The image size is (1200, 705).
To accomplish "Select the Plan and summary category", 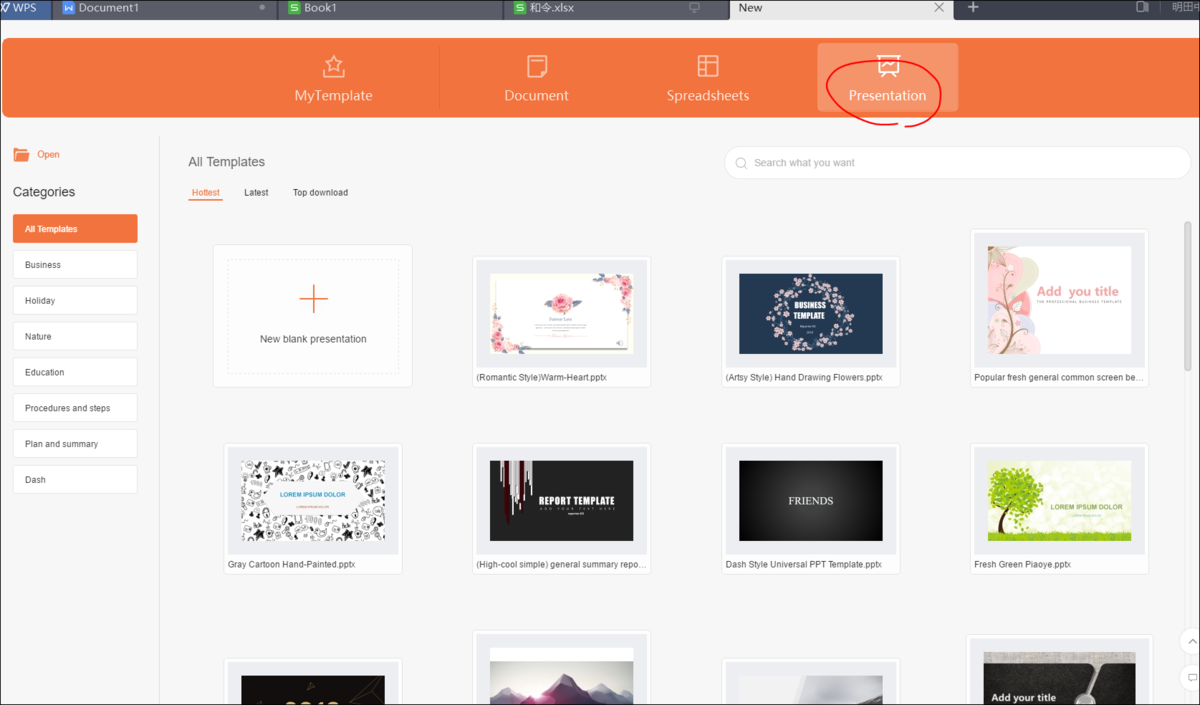I will [x=75, y=444].
